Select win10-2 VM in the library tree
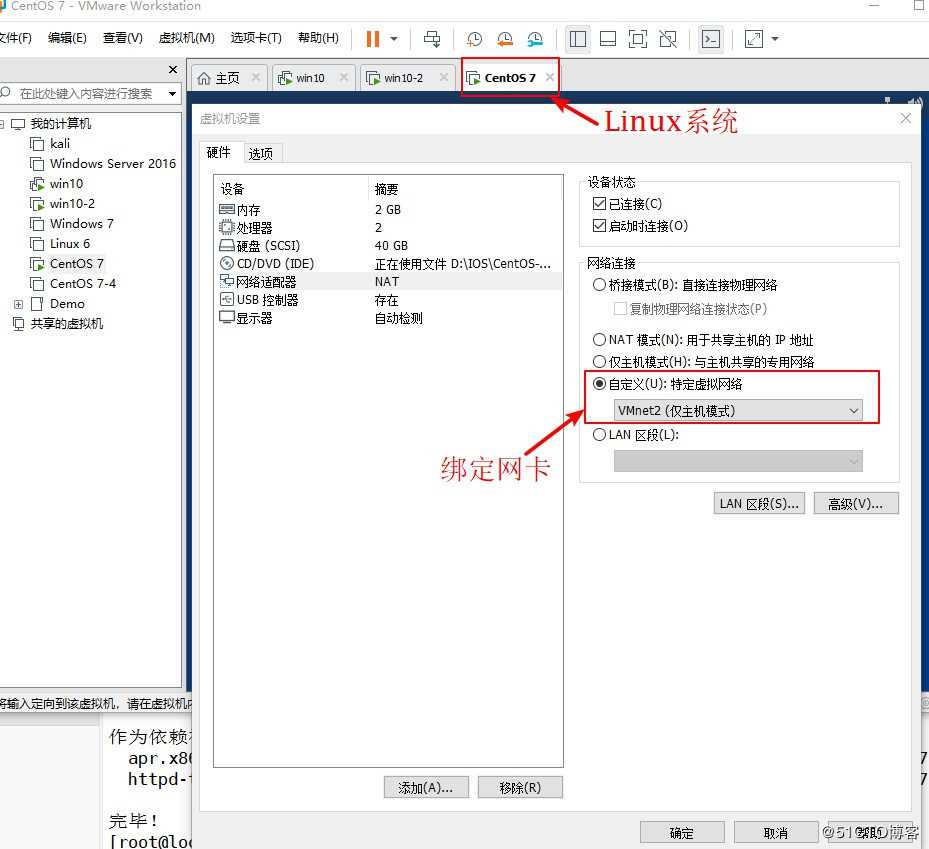 pos(72,204)
